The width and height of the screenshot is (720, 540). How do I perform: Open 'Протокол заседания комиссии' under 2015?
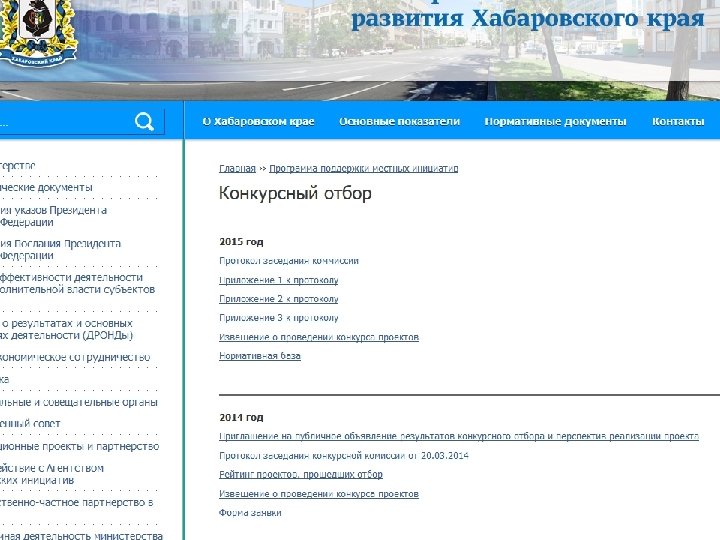289,261
